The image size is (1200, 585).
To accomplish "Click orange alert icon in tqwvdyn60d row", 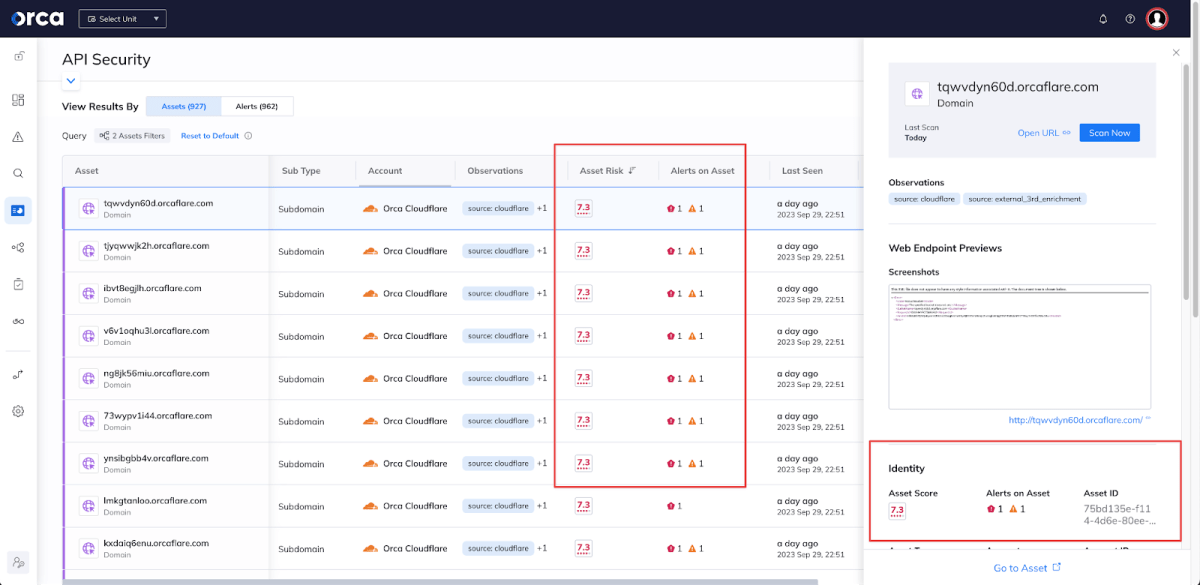I will point(691,209).
